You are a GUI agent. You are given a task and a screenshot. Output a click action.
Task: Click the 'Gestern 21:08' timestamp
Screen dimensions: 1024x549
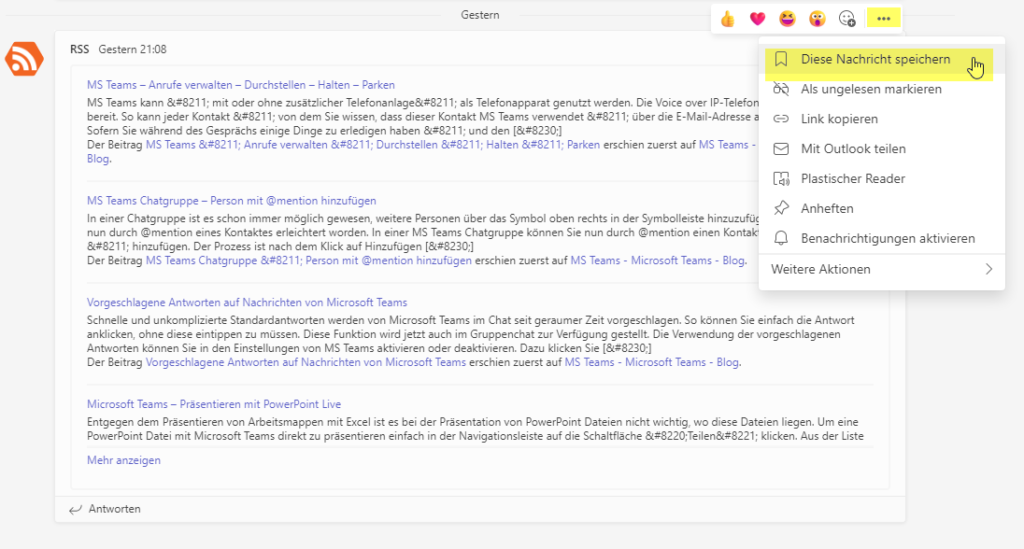[133, 50]
